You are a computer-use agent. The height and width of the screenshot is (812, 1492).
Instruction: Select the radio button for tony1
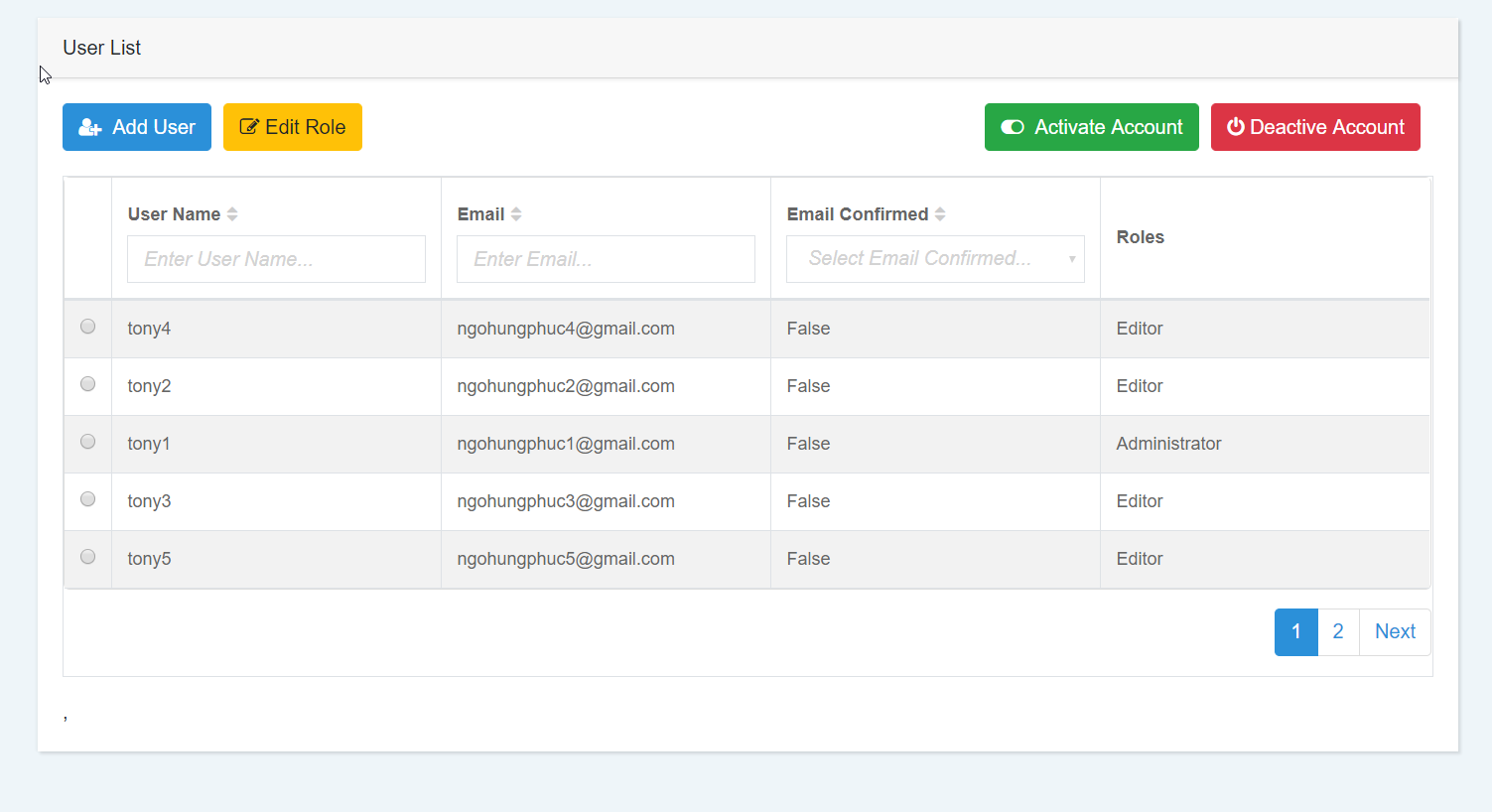coord(87,442)
